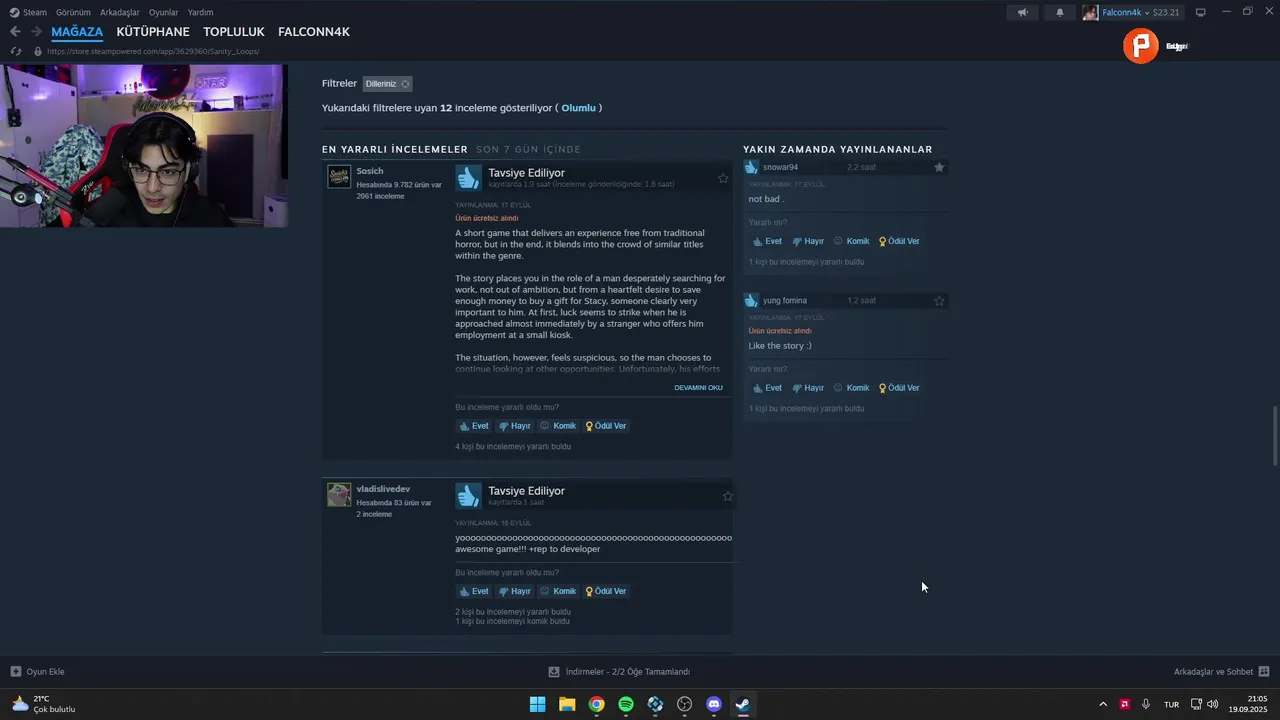Screen dimensions: 1280x720
Task: Open the Arkadaşlar menu
Action: (120, 12)
